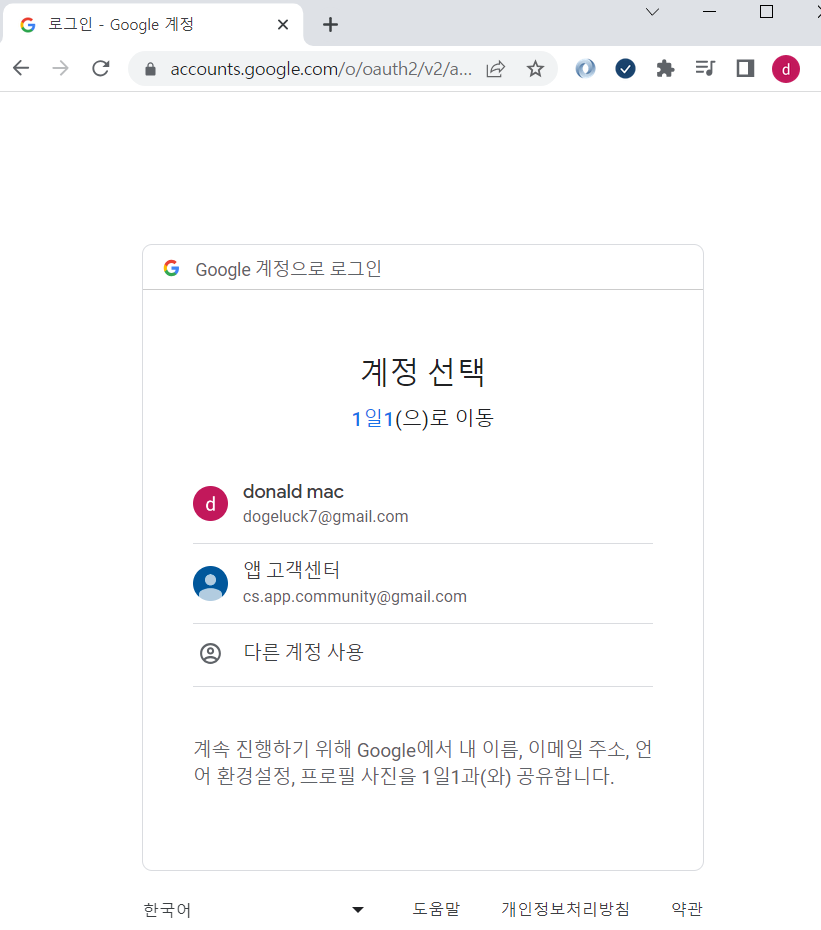Click the donald mac avatar
The image size is (821, 930).
(x=211, y=504)
